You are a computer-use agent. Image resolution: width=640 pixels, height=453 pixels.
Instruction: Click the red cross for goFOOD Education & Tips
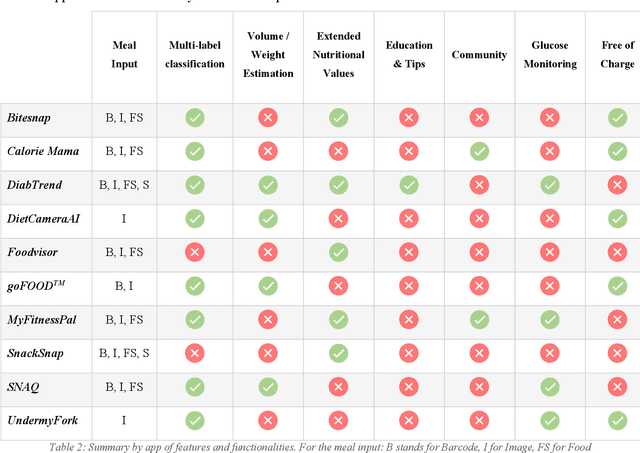tap(409, 286)
